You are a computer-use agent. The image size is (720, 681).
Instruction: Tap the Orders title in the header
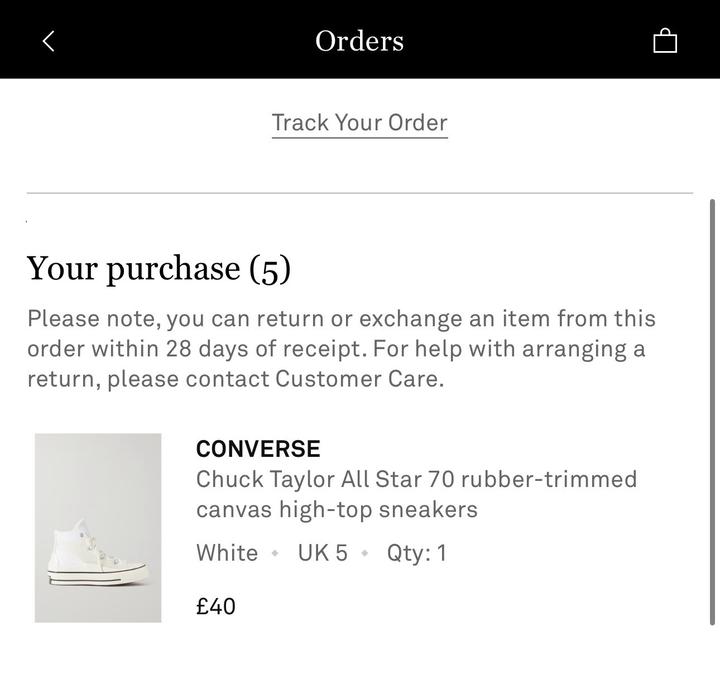click(359, 41)
